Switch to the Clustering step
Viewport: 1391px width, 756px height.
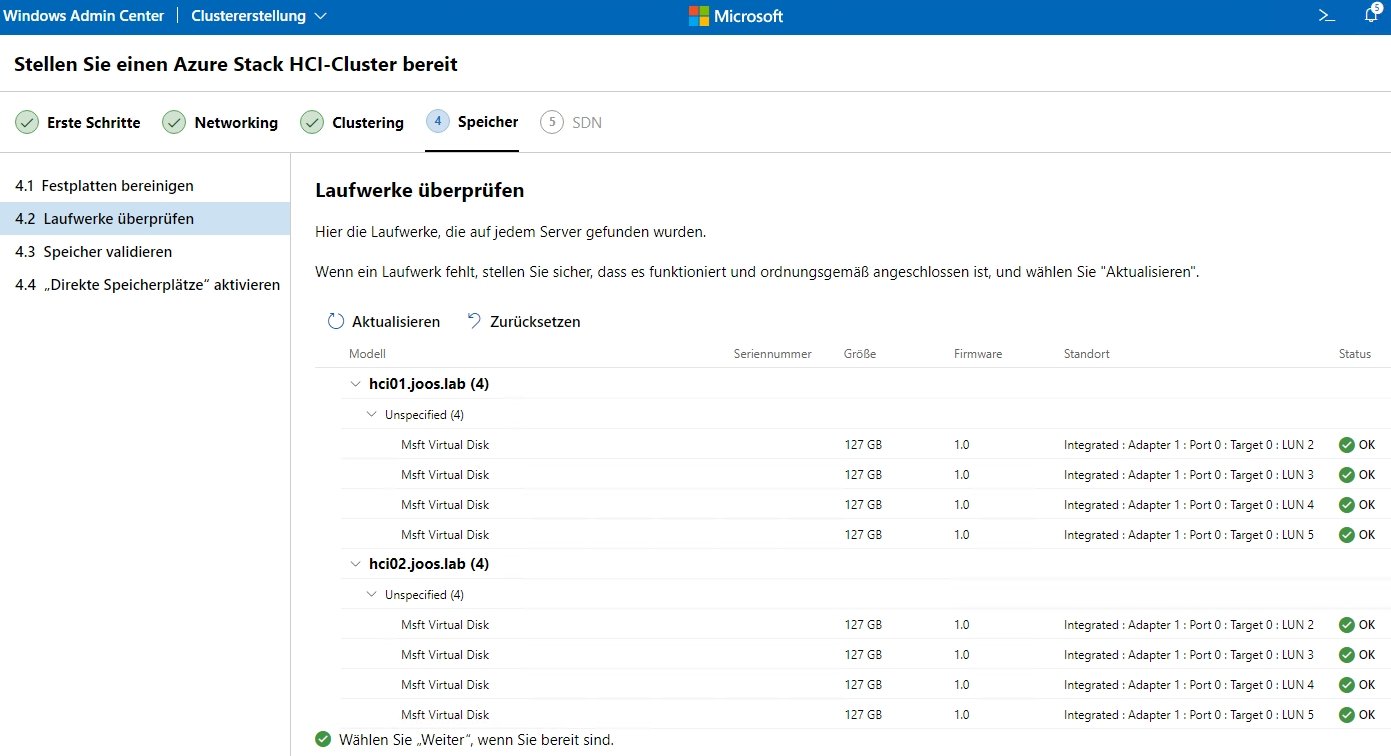click(367, 122)
